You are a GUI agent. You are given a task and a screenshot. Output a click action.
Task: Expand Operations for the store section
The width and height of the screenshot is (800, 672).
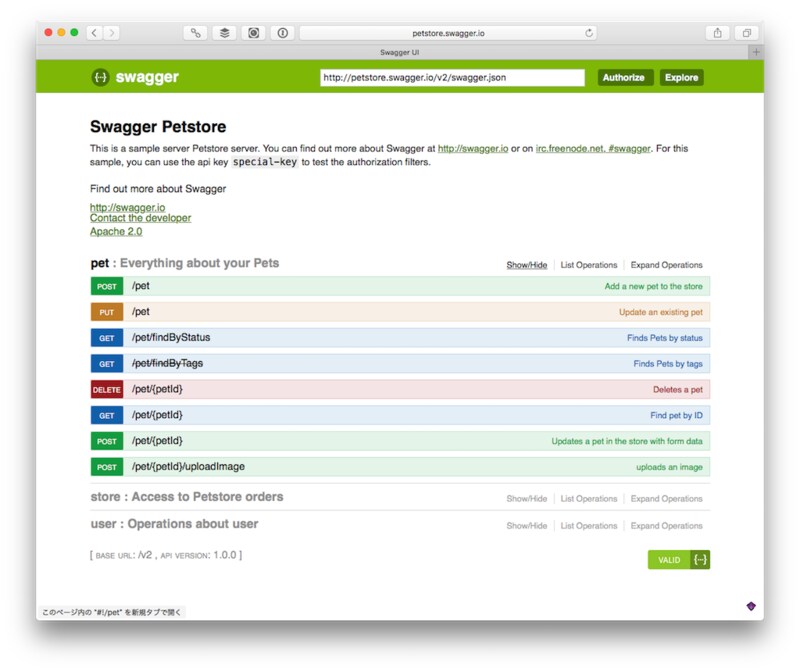click(x=666, y=498)
